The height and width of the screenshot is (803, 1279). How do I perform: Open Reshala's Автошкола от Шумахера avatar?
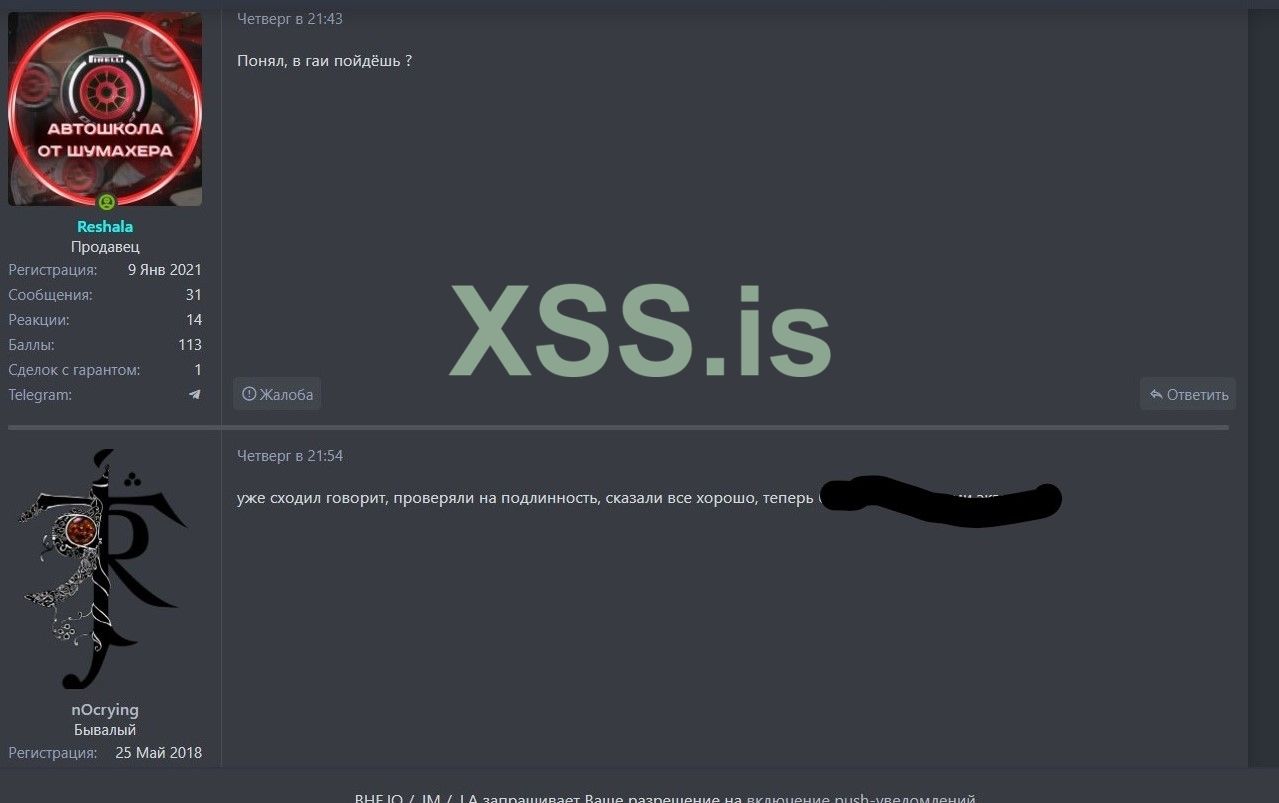(105, 109)
